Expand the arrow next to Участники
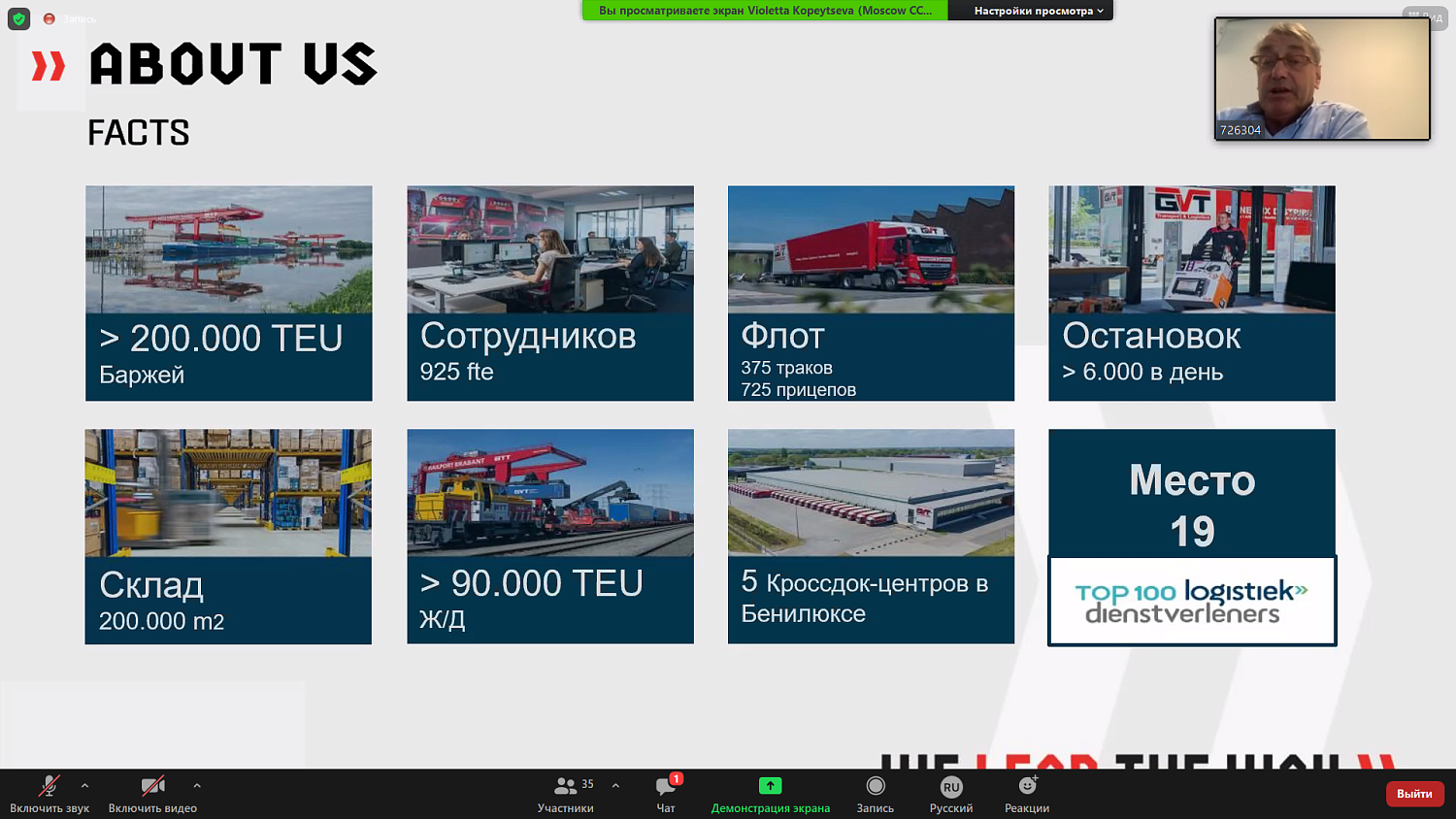Viewport: 1456px width, 819px height. coord(615,786)
